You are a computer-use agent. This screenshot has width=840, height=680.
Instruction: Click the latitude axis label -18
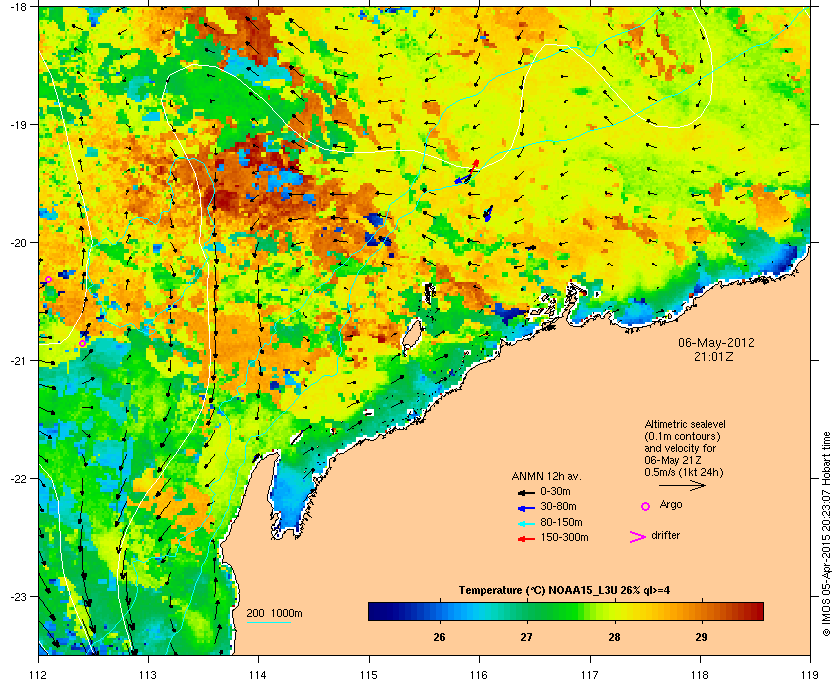coord(19,8)
